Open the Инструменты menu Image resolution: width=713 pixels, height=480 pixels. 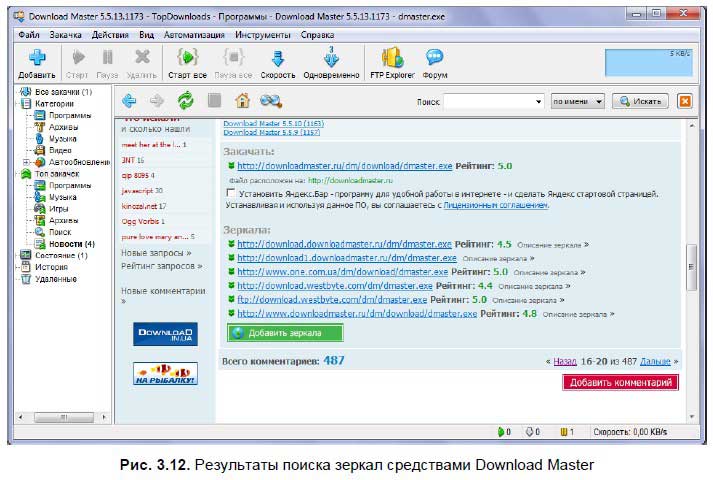(x=263, y=34)
